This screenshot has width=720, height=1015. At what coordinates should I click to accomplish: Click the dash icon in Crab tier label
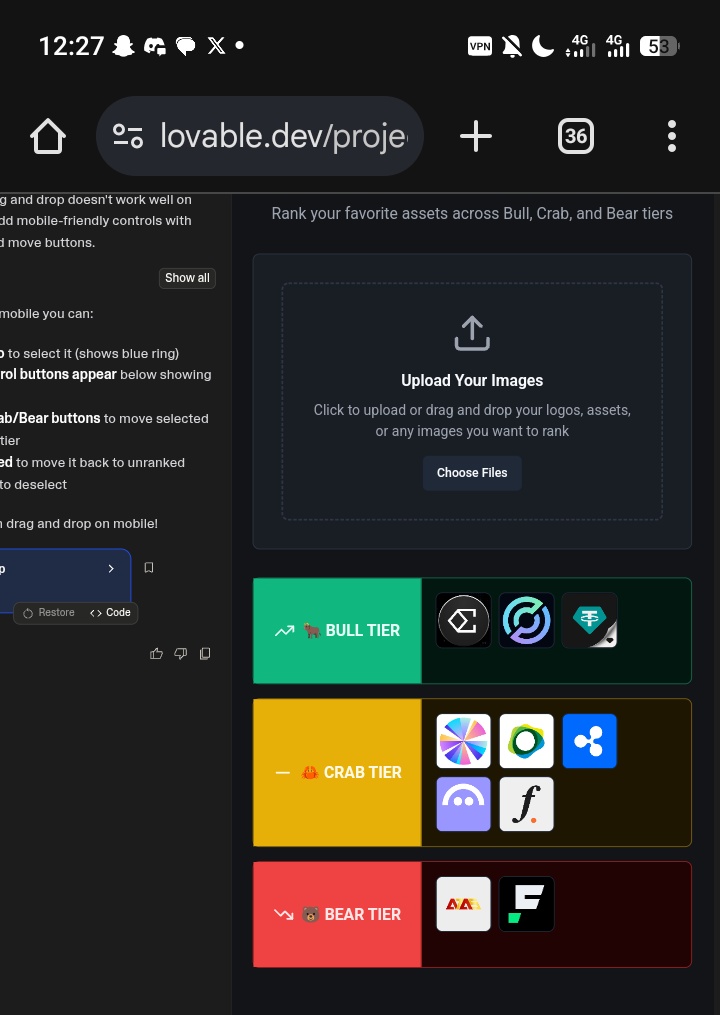point(282,772)
